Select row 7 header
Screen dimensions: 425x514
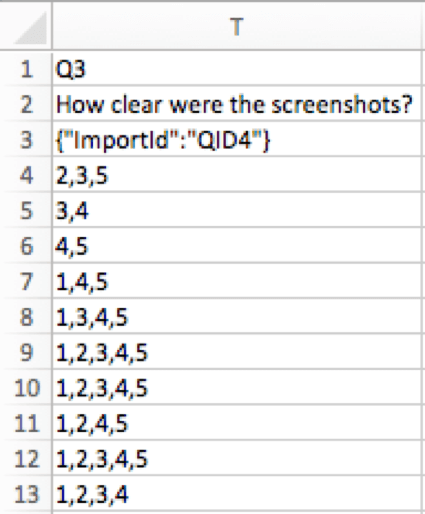tap(26, 281)
